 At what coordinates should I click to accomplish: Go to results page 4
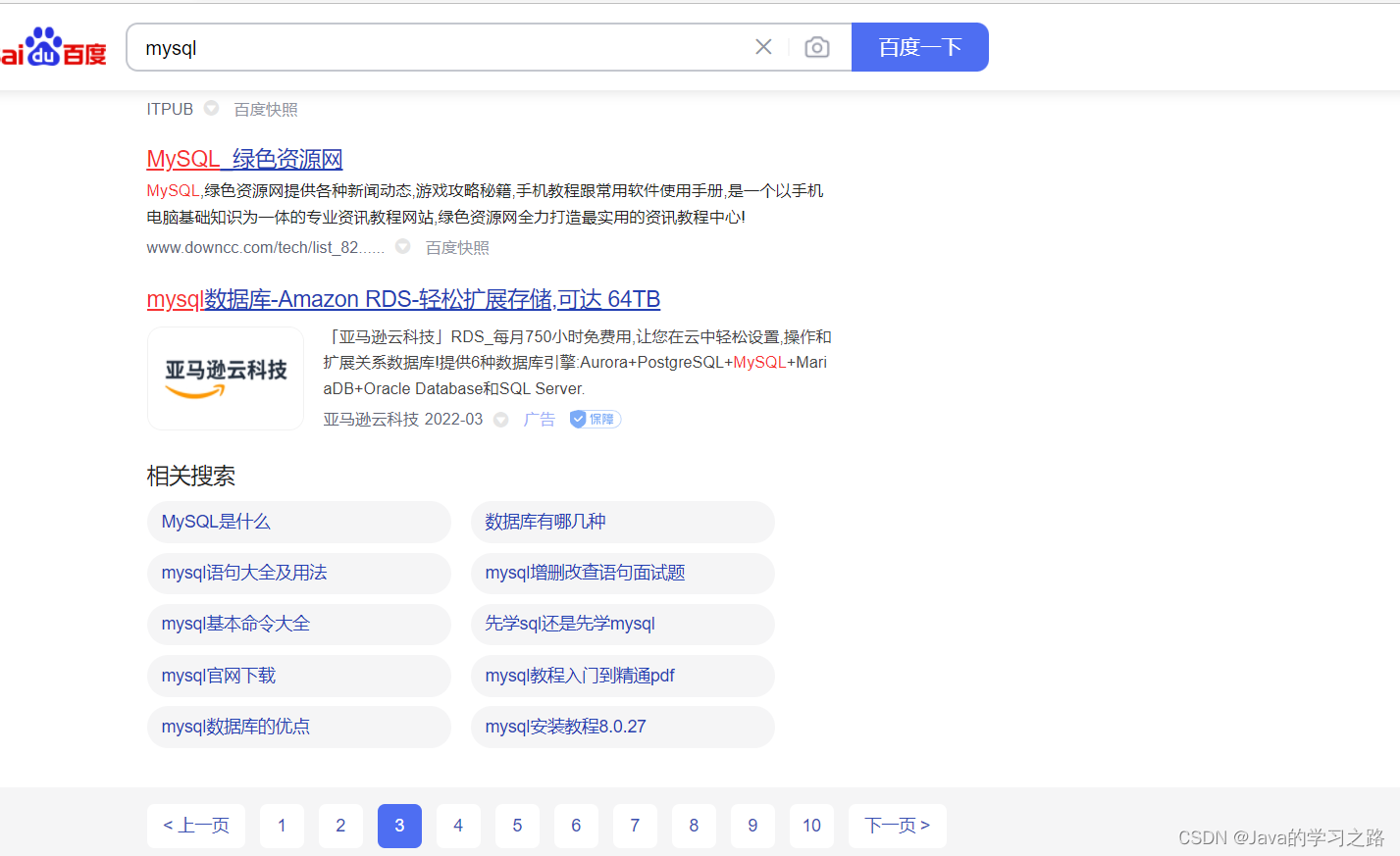[458, 827]
